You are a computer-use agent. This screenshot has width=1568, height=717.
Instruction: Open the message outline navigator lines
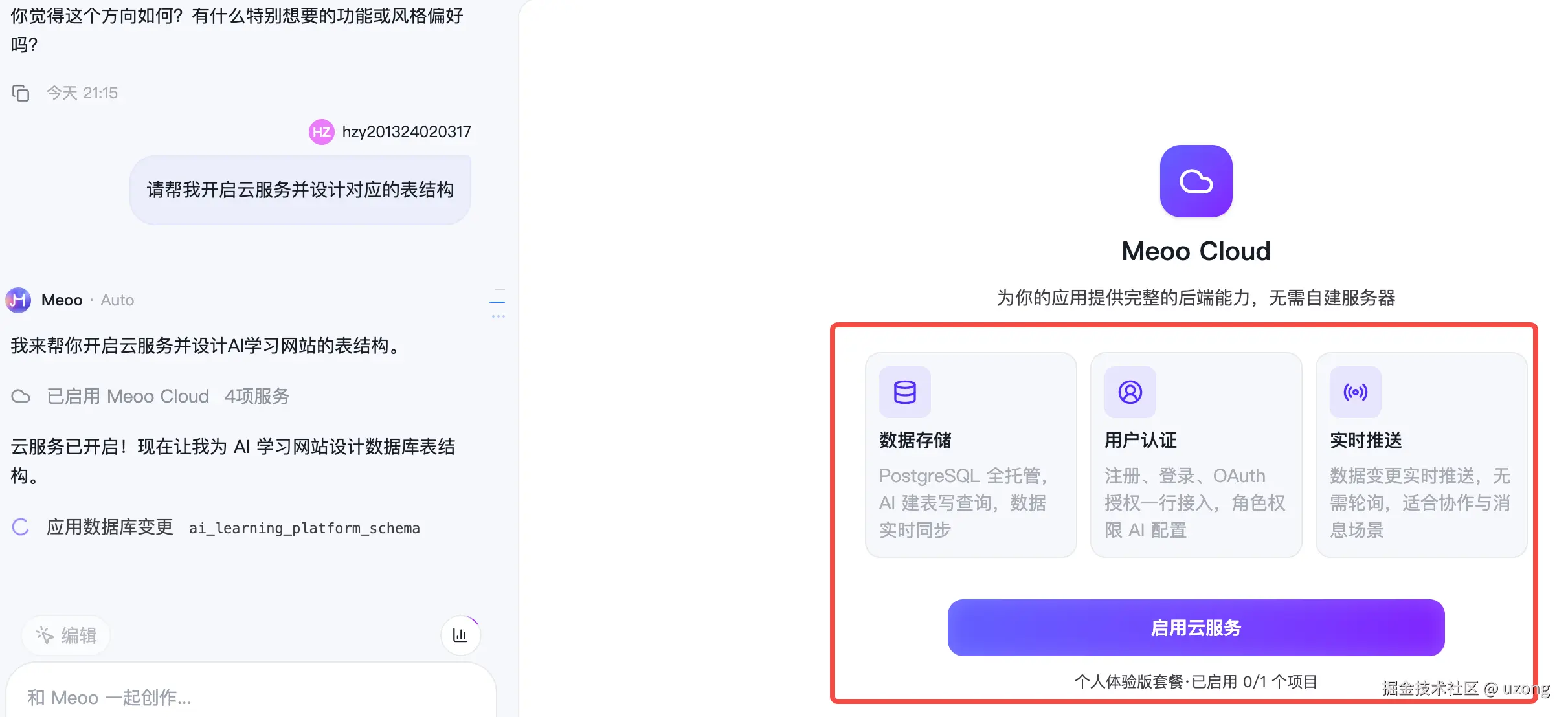pos(497,302)
